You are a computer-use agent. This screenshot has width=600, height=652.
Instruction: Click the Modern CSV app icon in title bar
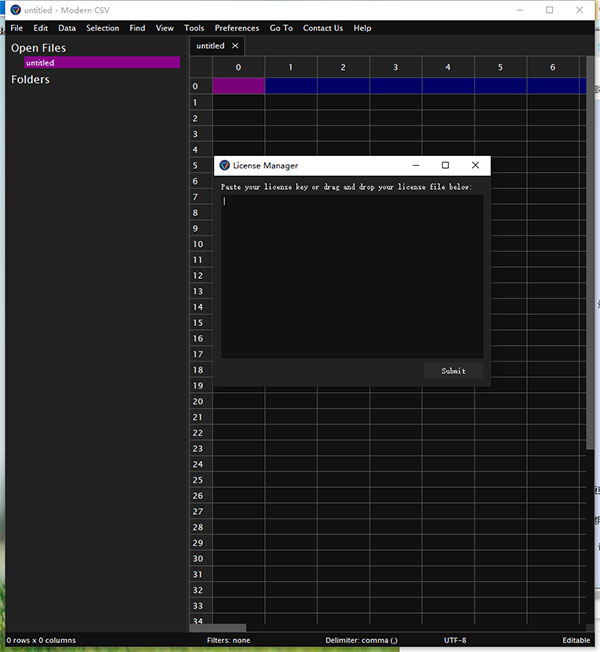(x=16, y=10)
